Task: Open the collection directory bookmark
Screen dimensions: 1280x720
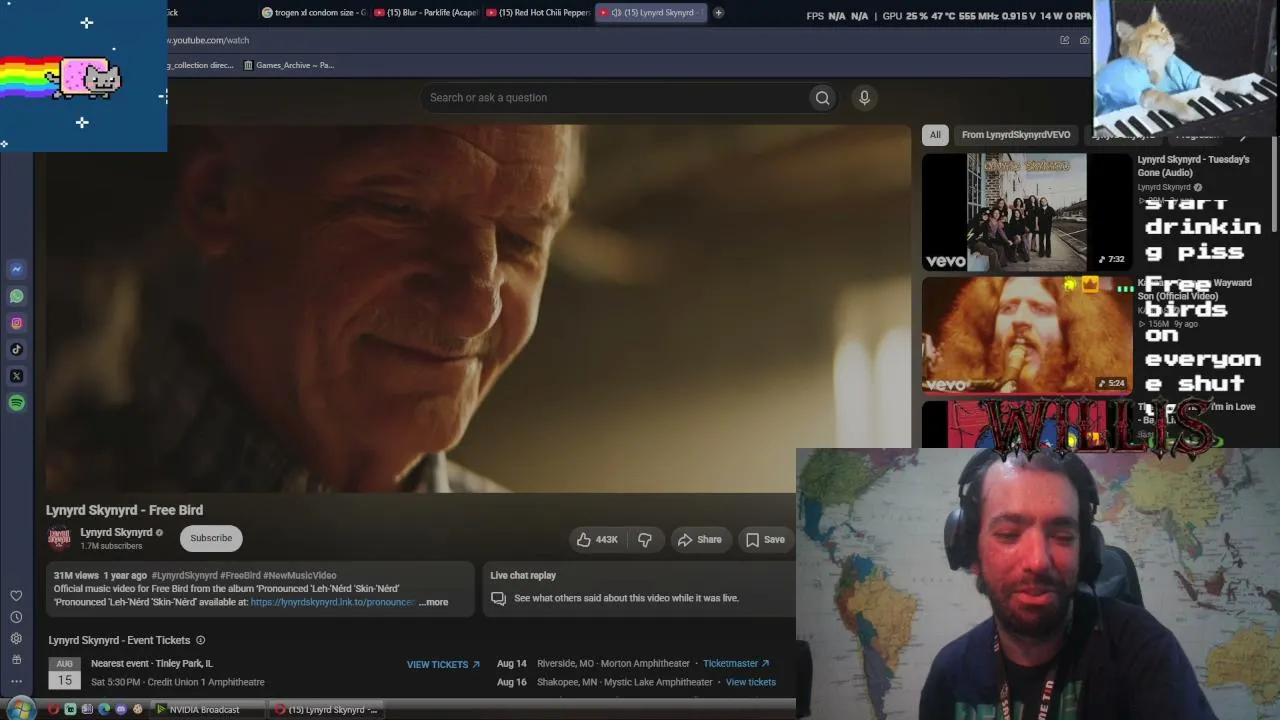Action: click(x=201, y=65)
